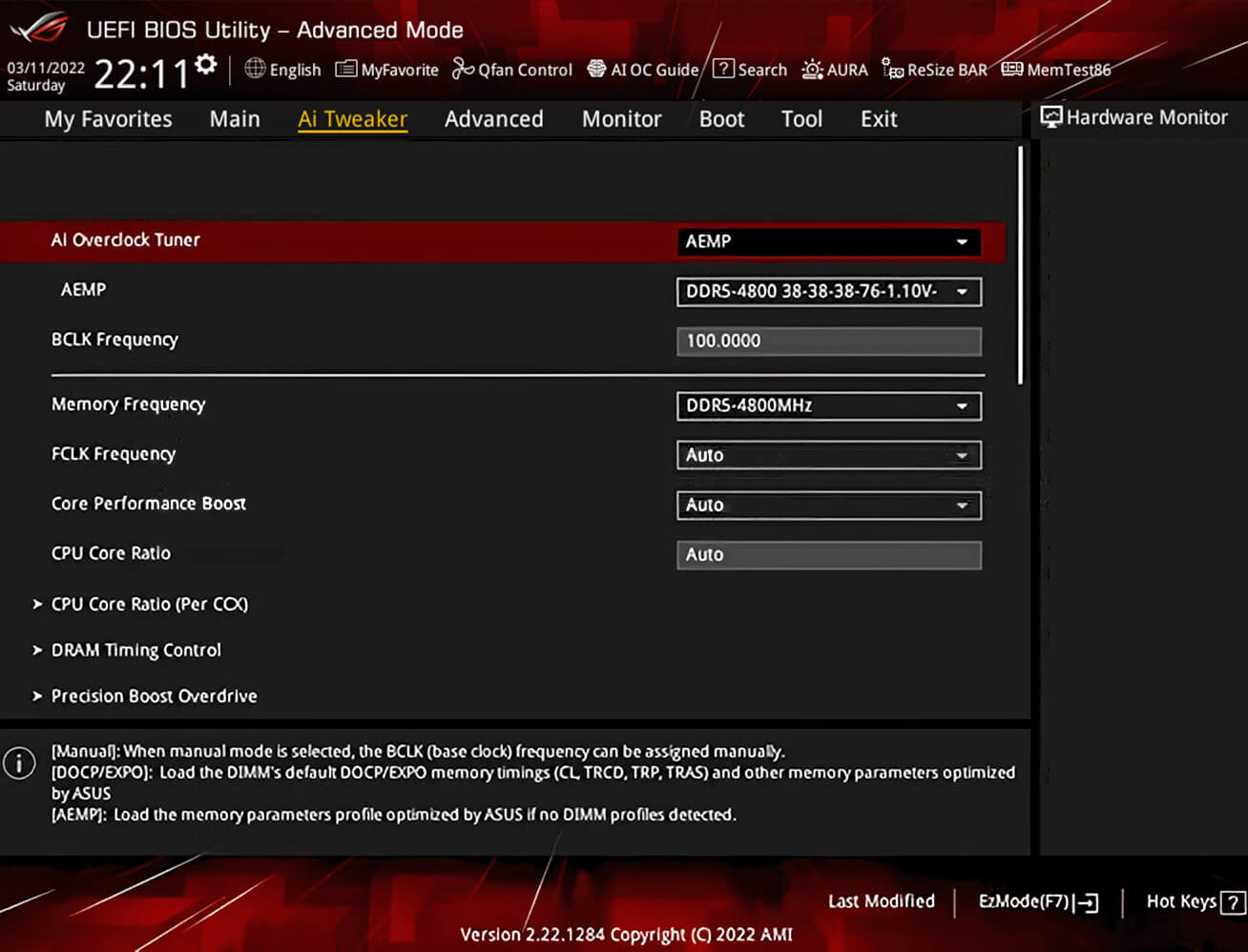Click the ReSize BAR icon
1248x952 pixels.
tap(892, 69)
